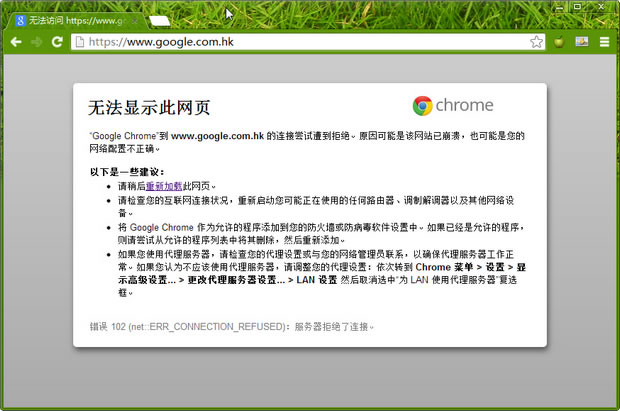Open a new tab

(160, 21)
